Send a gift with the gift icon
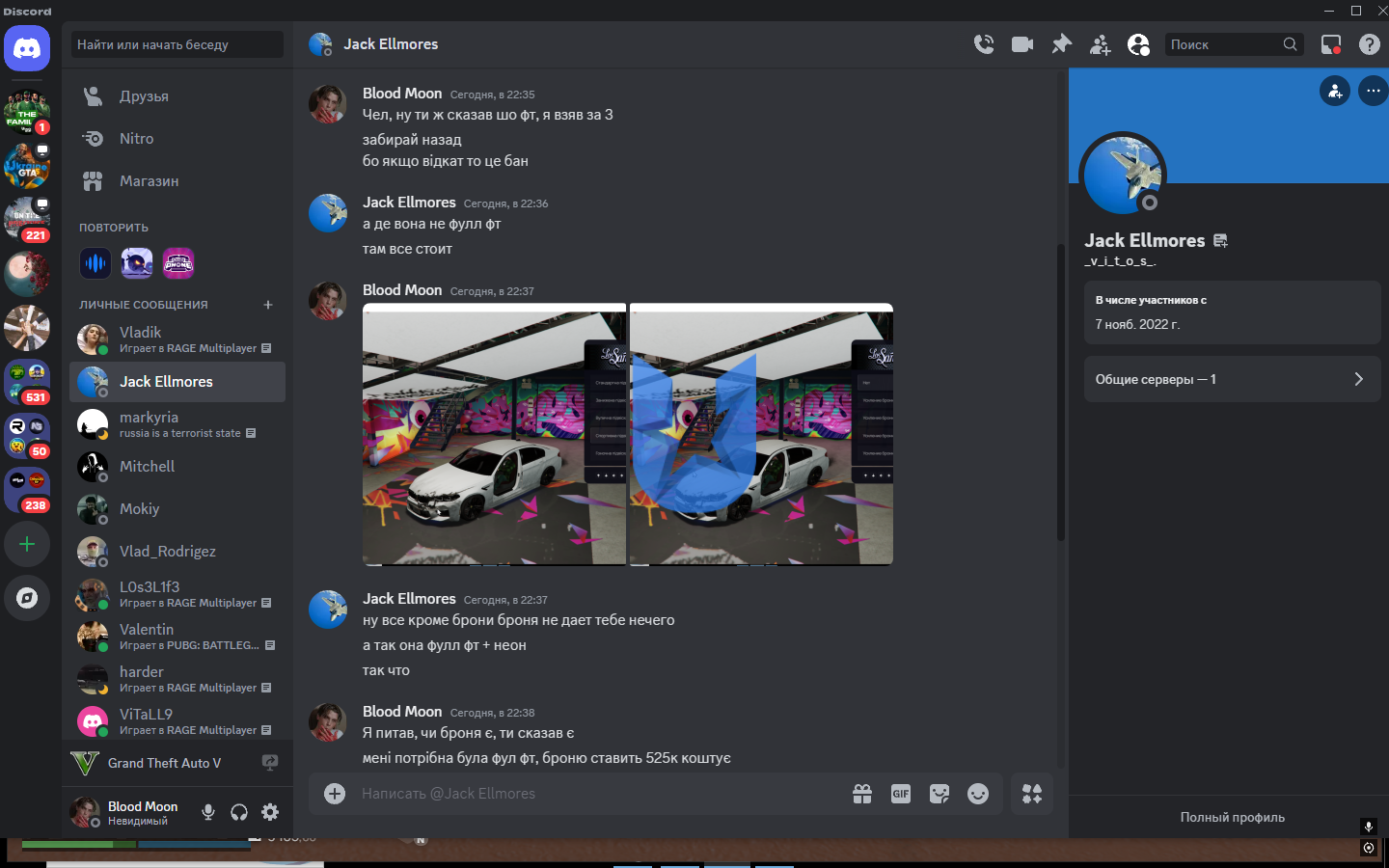 pyautogui.click(x=862, y=794)
